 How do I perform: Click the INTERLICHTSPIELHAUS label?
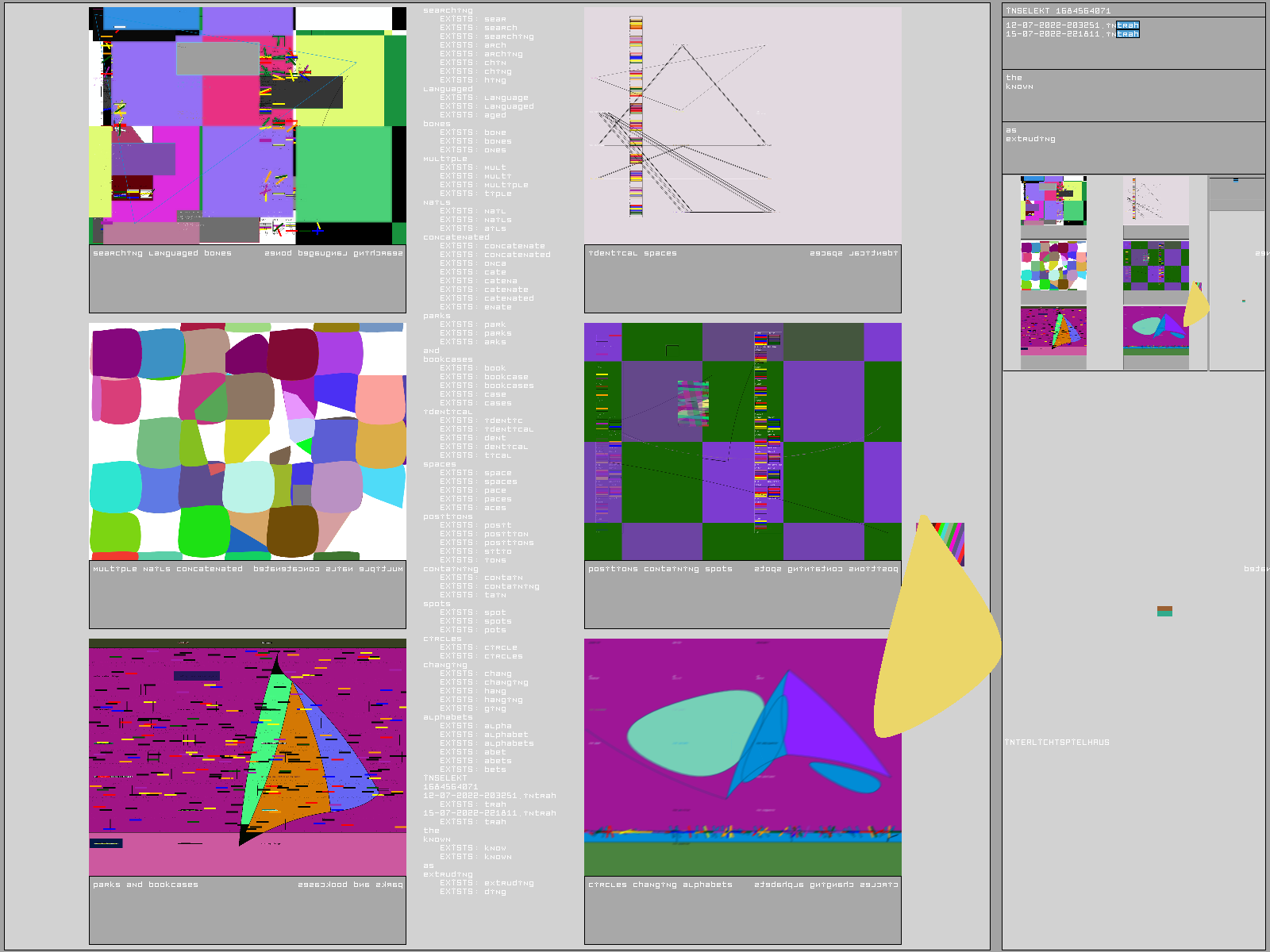(x=1057, y=743)
